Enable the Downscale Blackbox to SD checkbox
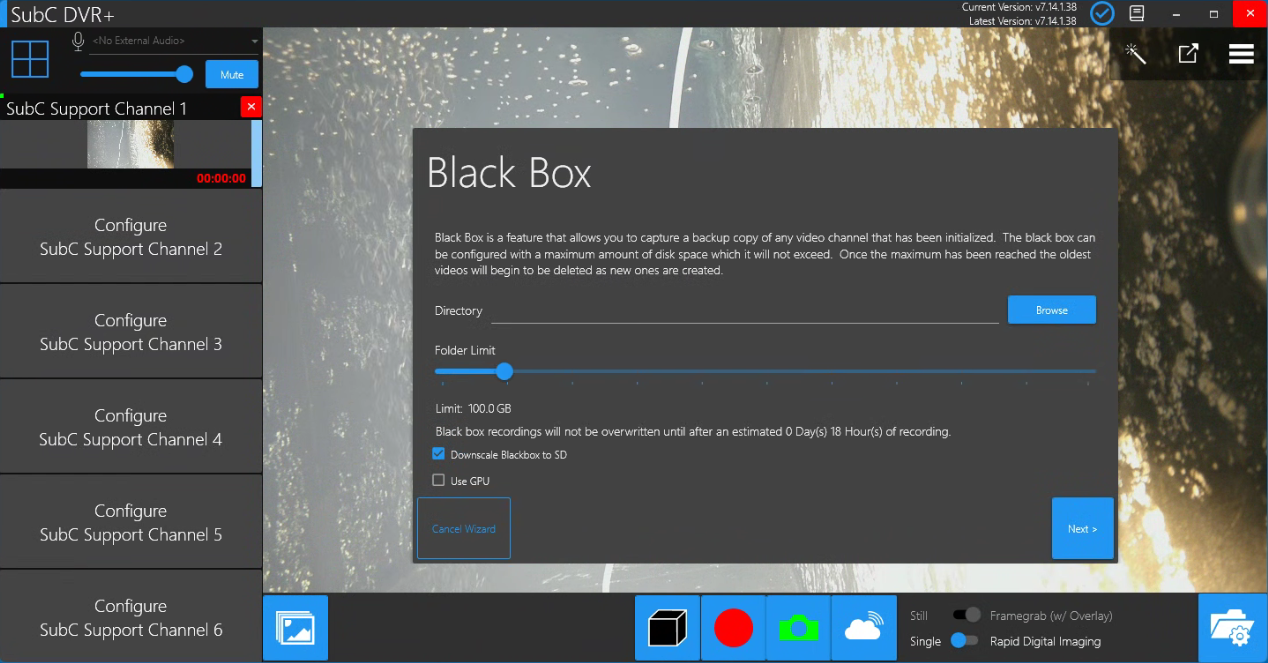 438,454
